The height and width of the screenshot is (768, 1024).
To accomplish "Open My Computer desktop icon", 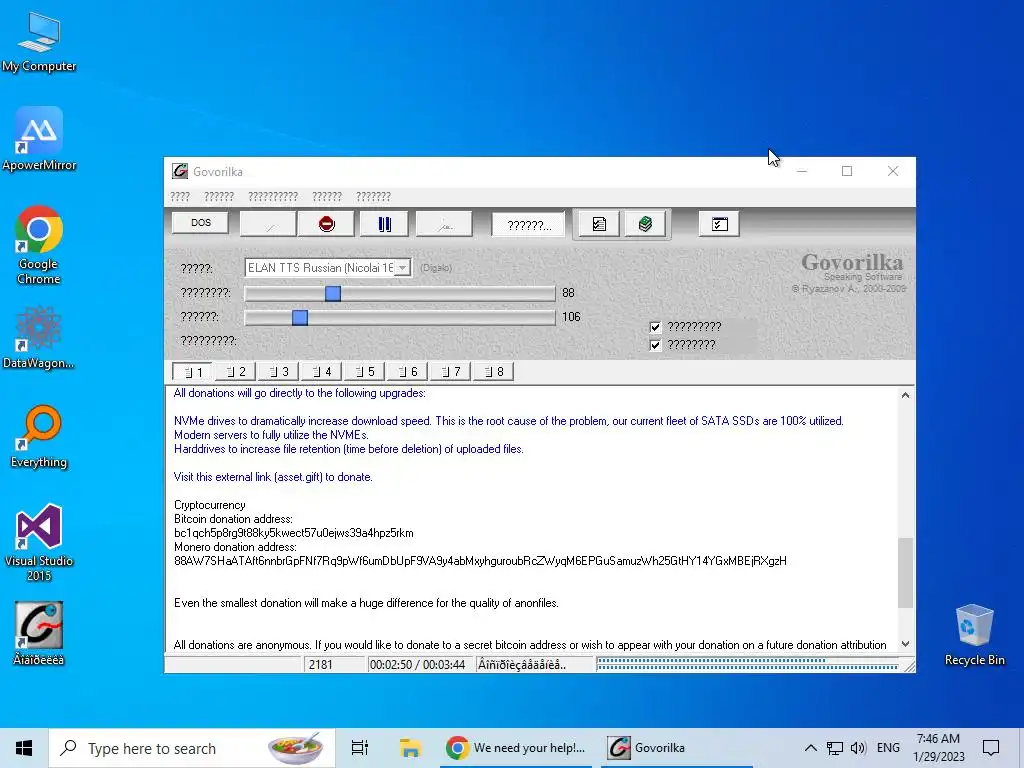I will [x=39, y=42].
